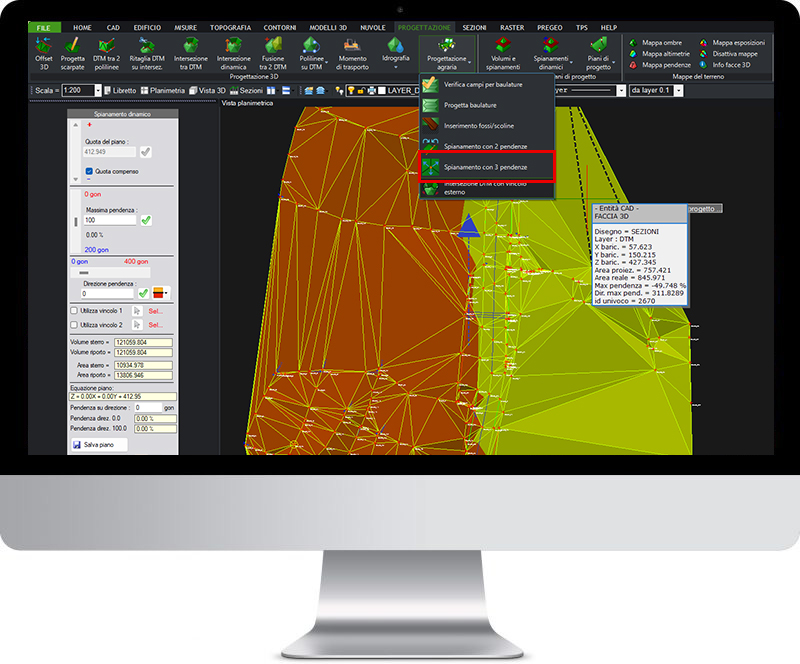Viewport: 800px width, 664px height.
Task: Enable the Quota compenso checkbox
Action: (x=88, y=170)
